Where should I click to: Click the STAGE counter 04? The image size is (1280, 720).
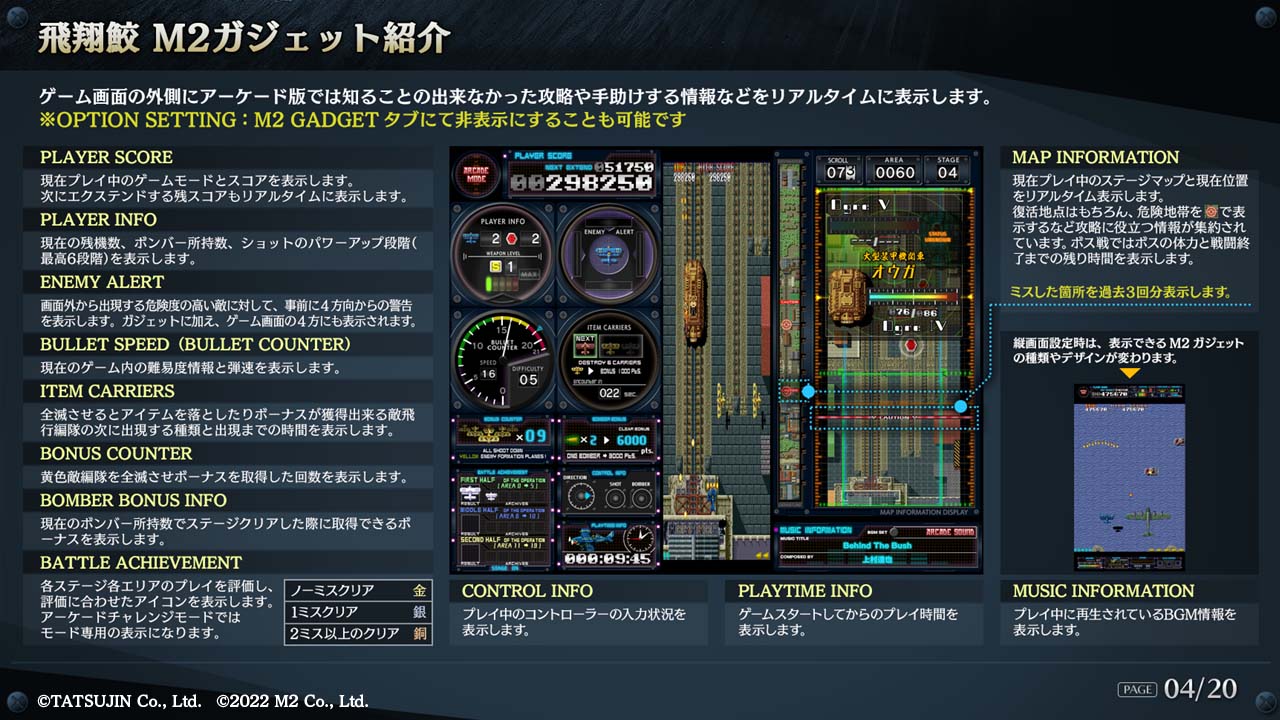click(x=947, y=172)
